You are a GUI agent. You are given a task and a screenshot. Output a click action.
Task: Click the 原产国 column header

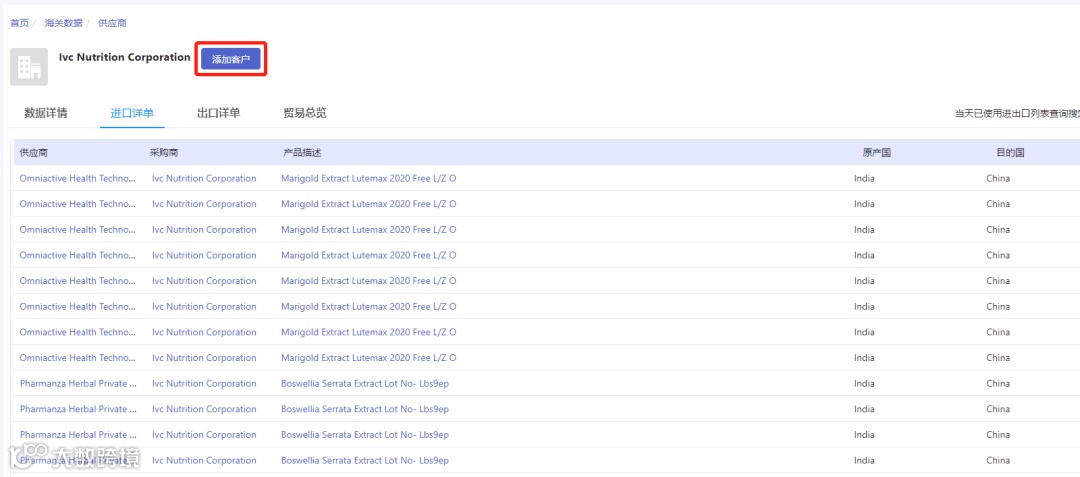click(877, 153)
